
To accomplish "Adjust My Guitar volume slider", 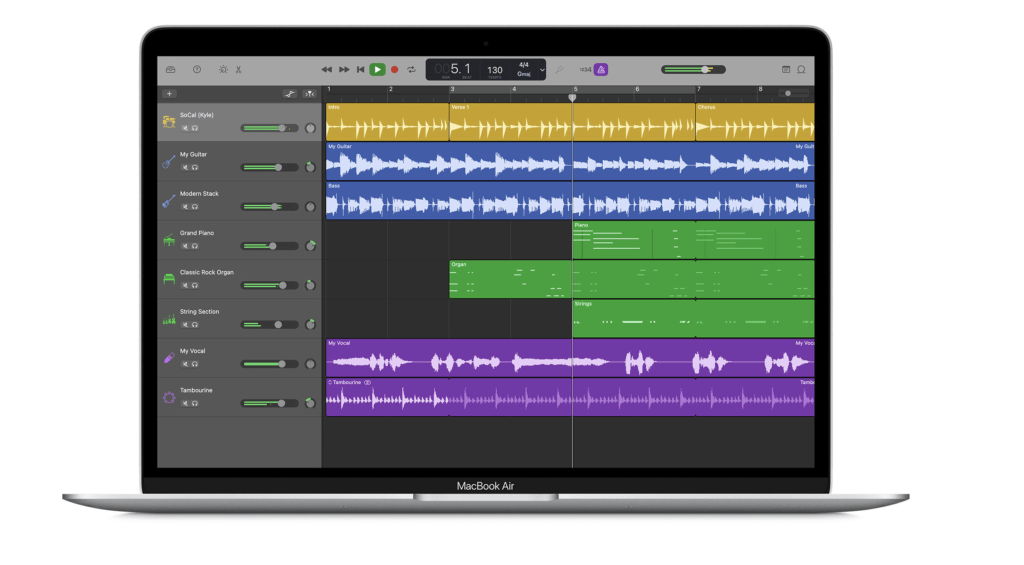I will [270, 167].
